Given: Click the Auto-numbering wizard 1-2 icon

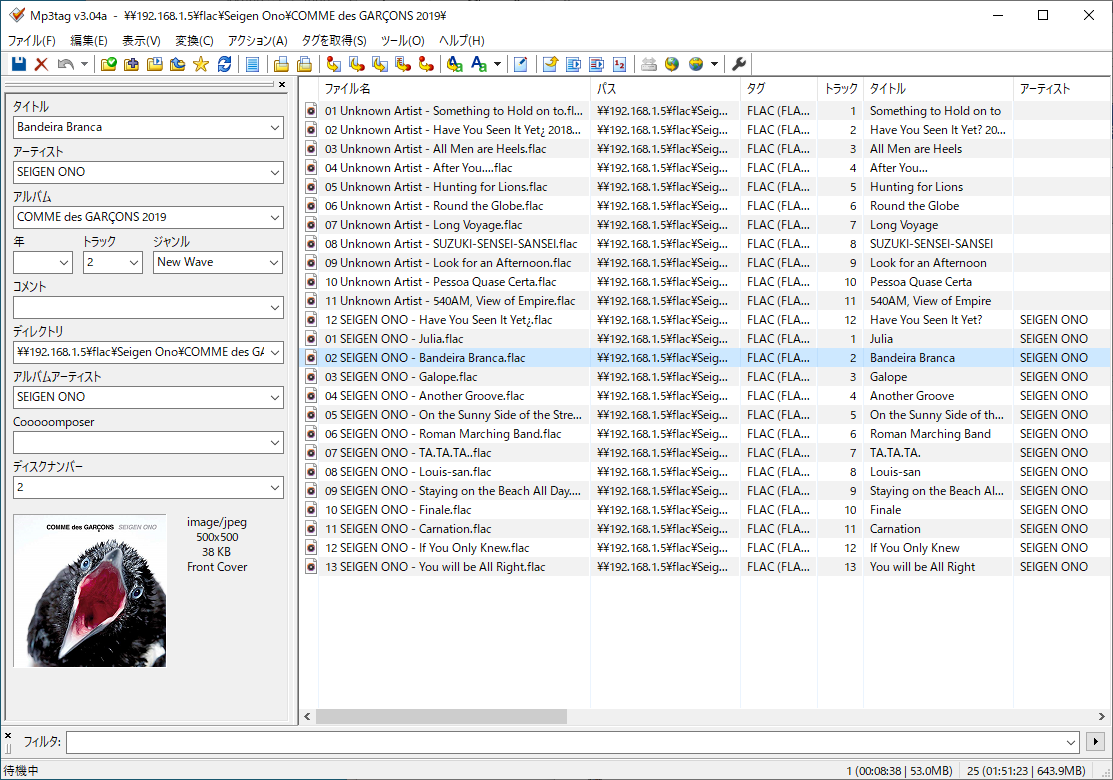Looking at the screenshot, I should tap(620, 64).
